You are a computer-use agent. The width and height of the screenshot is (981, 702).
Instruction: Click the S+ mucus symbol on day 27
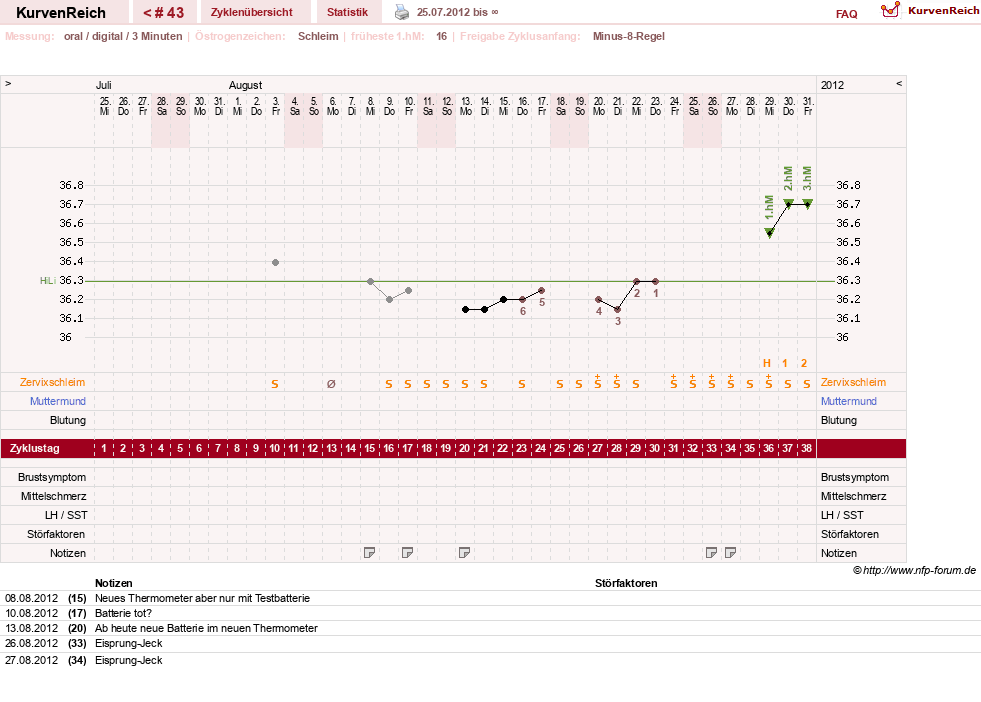point(597,382)
